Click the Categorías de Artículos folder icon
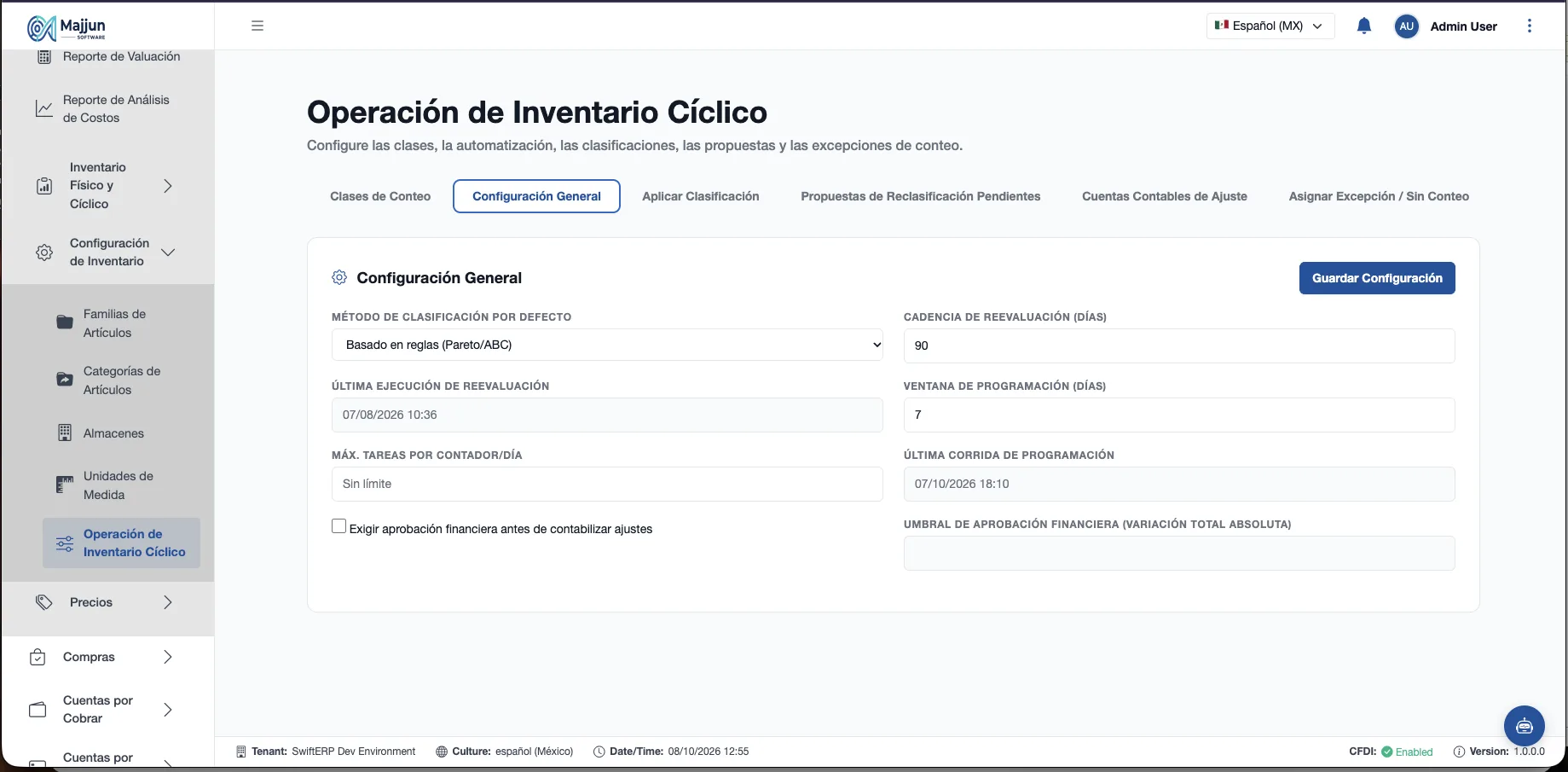 65,380
